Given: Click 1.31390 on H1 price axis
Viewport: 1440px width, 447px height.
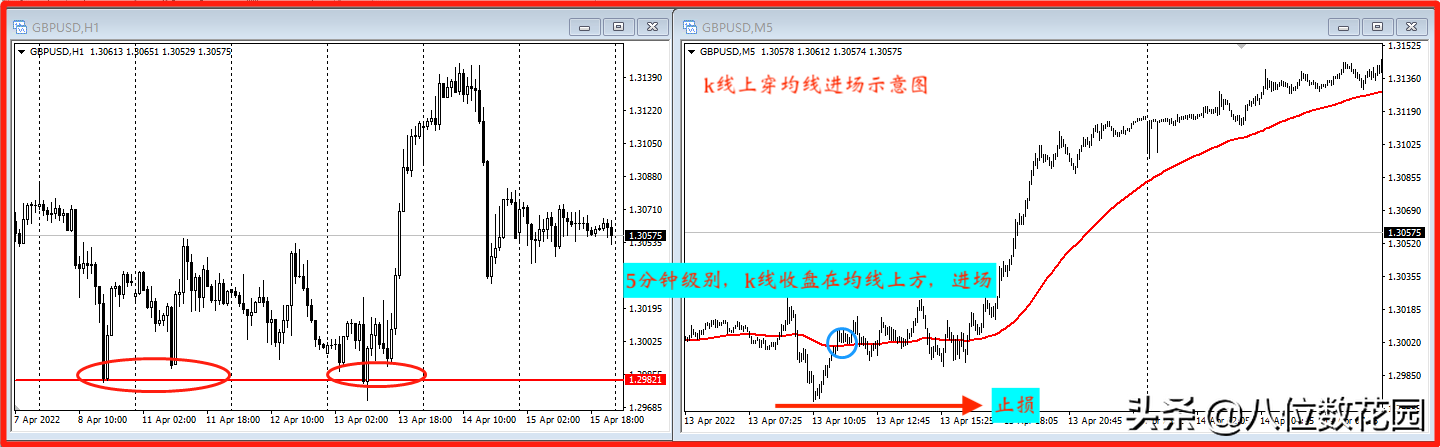Looking at the screenshot, I should pos(646,78).
